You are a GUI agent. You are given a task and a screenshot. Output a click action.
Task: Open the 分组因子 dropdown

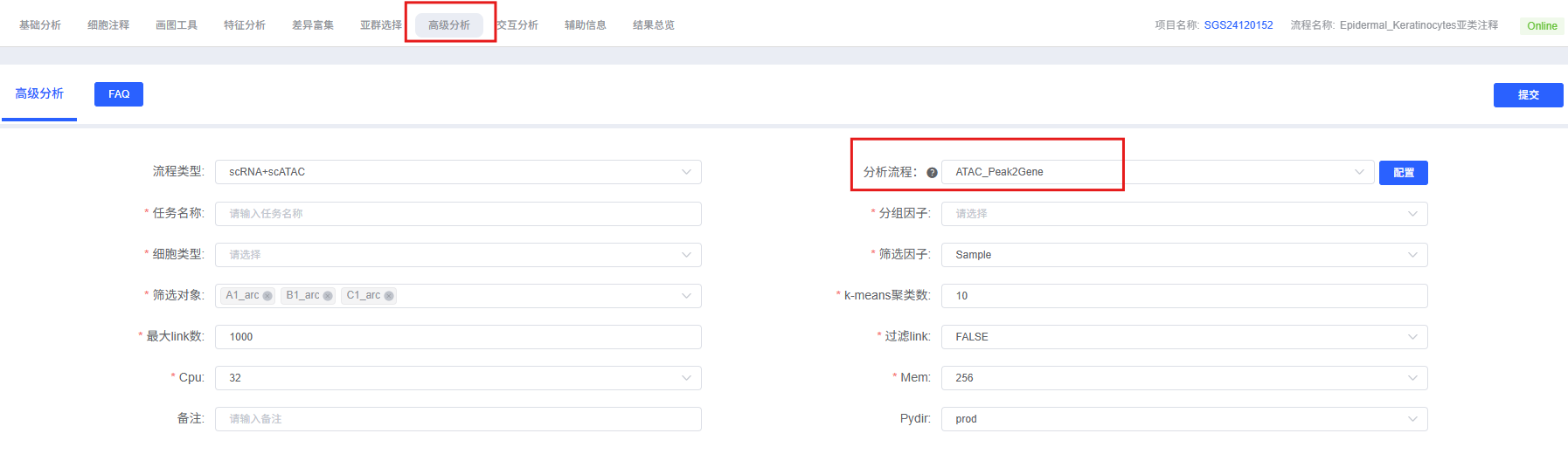pos(1183,214)
